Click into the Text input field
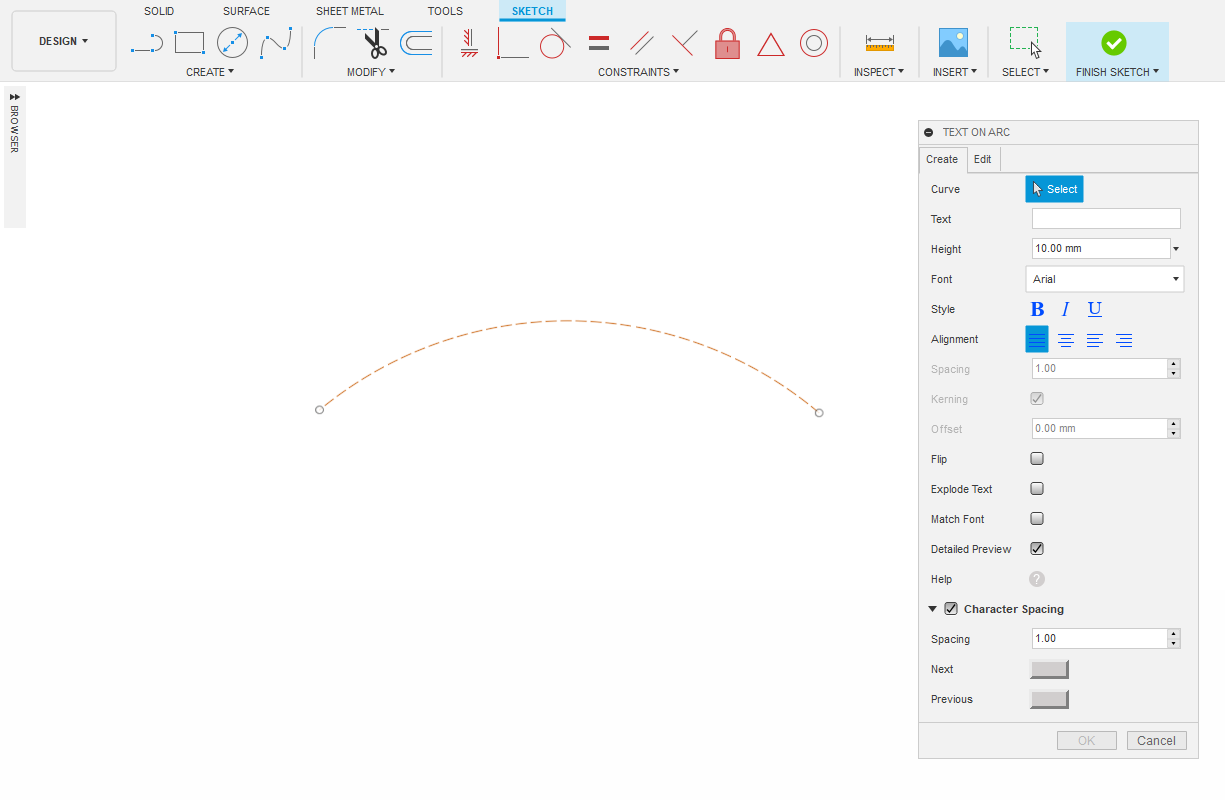 [x=1106, y=219]
